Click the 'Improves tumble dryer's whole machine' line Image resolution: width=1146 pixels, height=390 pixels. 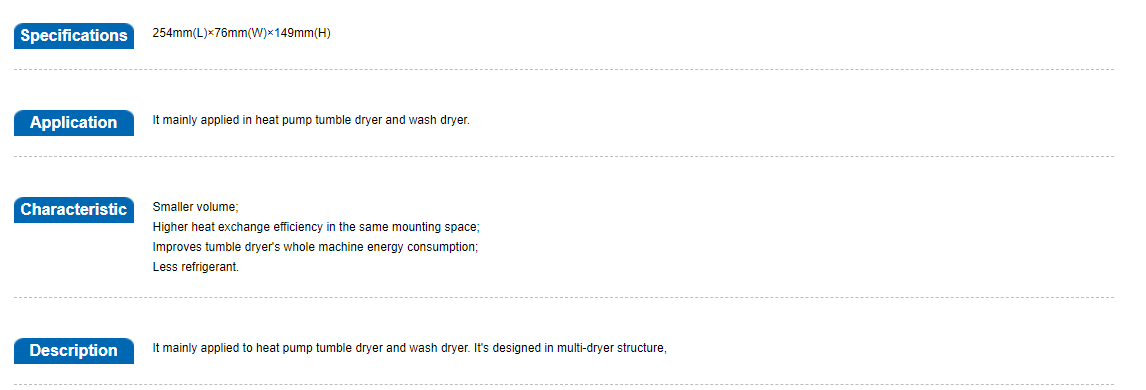pyautogui.click(x=315, y=247)
